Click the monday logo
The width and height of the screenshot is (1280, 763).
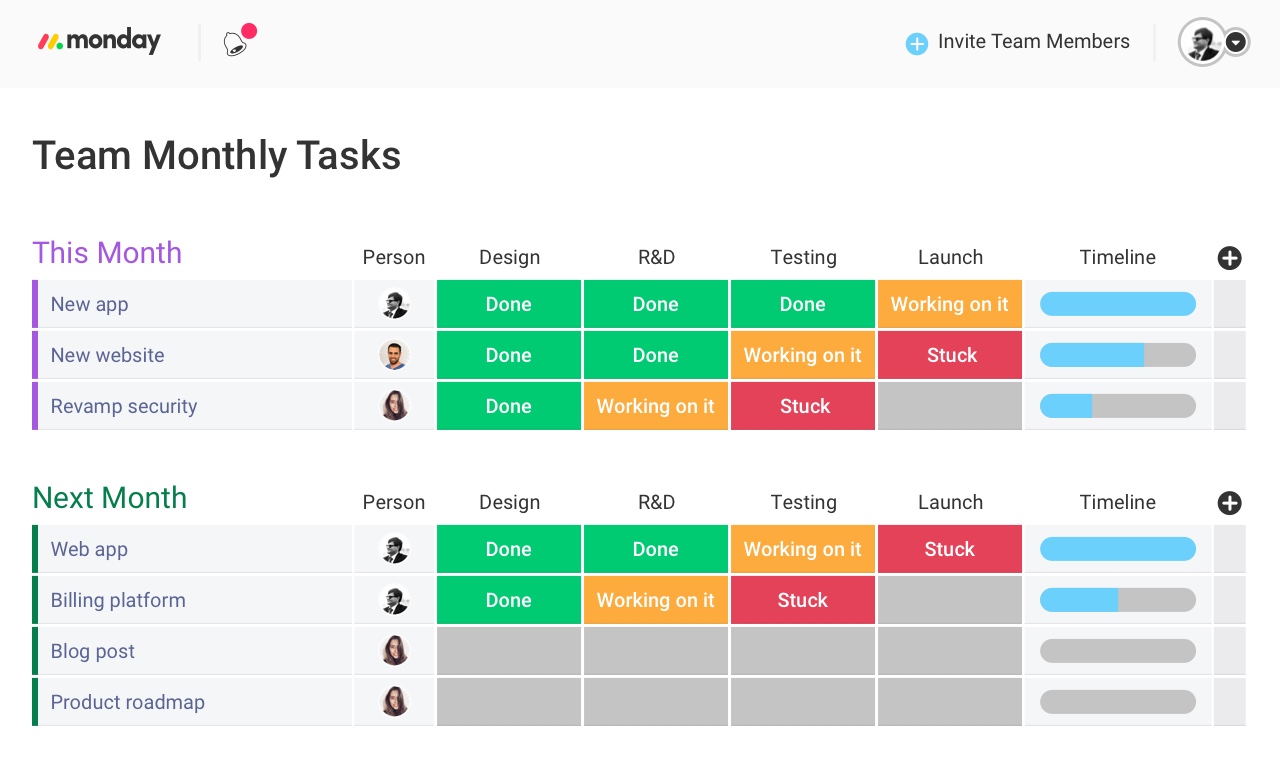[99, 42]
